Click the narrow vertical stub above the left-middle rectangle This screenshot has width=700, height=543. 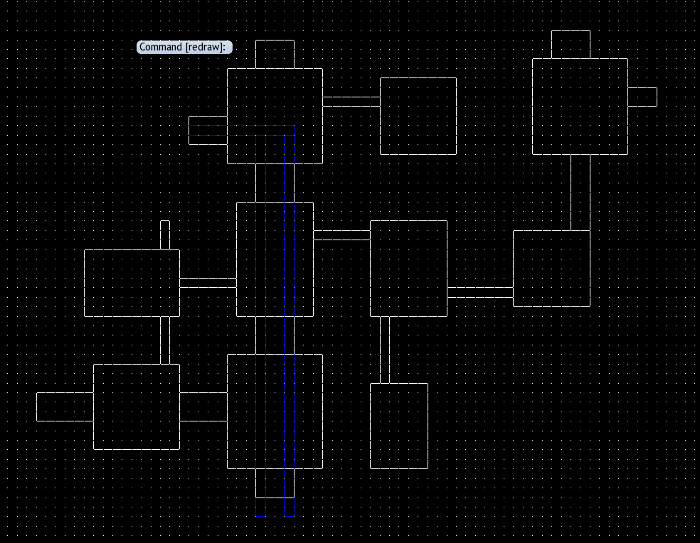(x=165, y=235)
